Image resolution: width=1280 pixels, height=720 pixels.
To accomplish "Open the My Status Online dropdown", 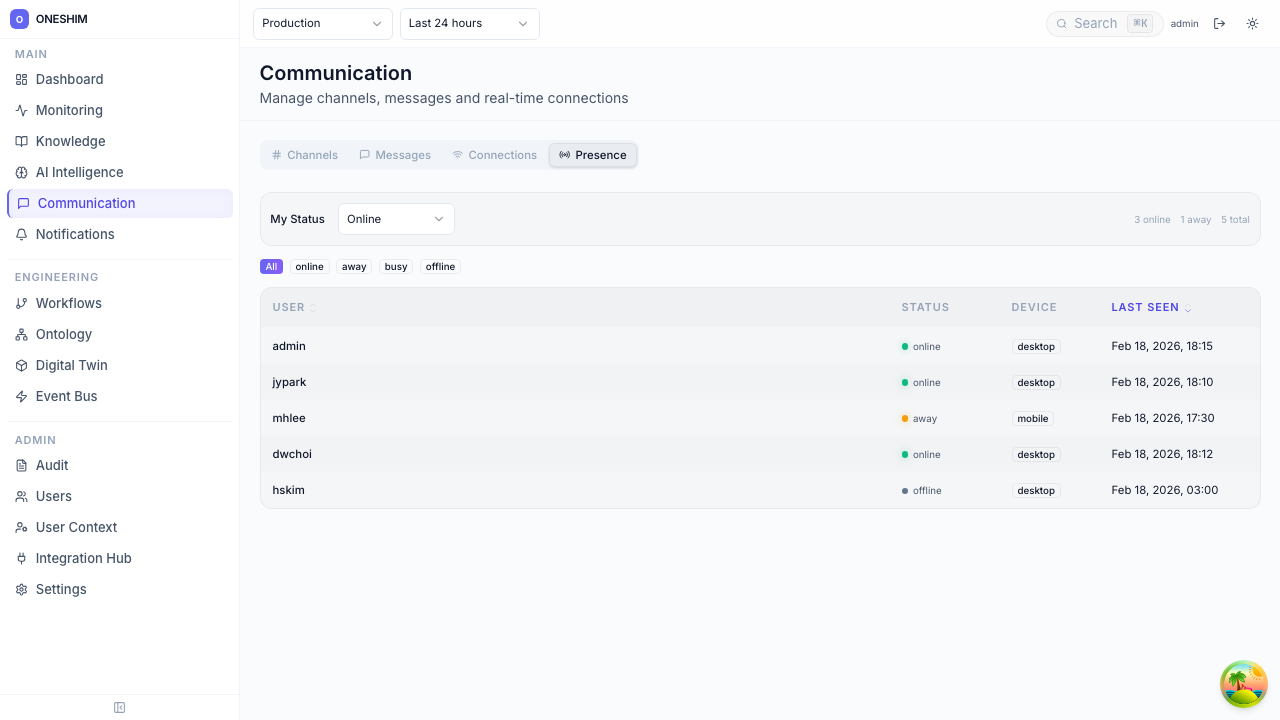I will pos(396,219).
